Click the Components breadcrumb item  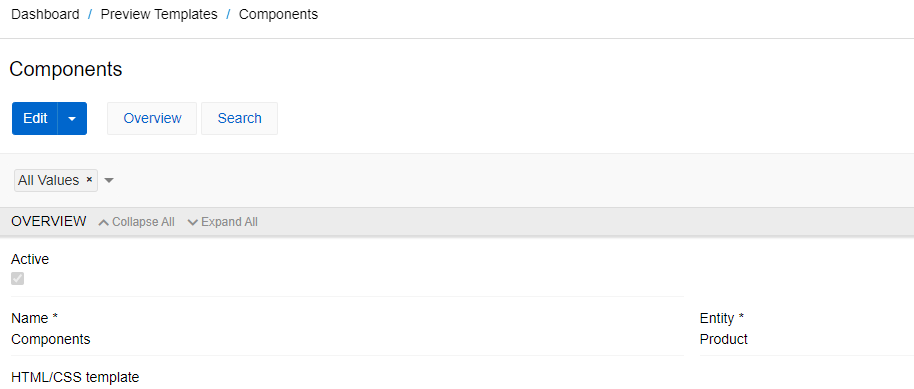click(279, 15)
